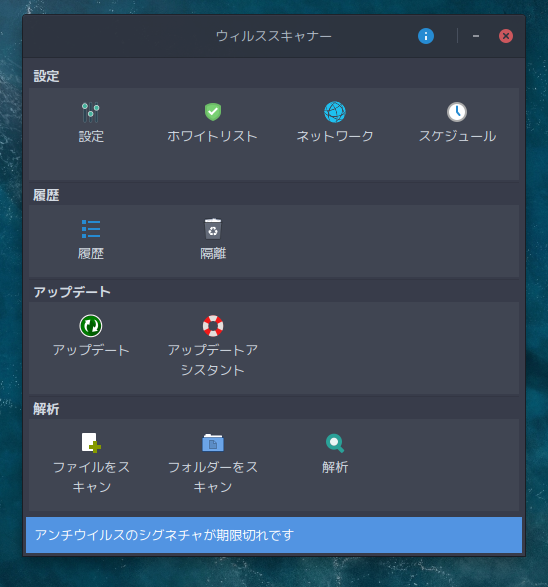Open the 設定 sliders icon

tap(91, 112)
